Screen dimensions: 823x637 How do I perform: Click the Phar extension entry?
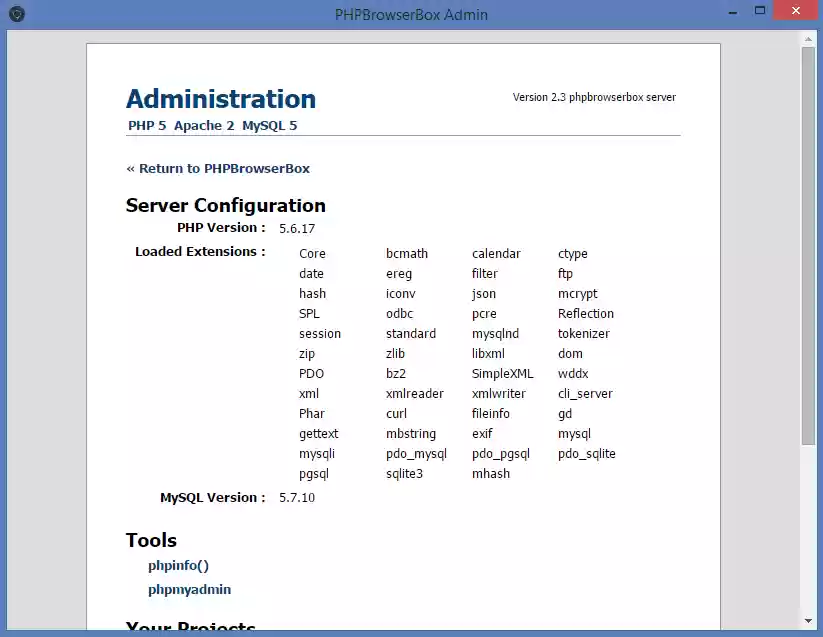point(312,413)
